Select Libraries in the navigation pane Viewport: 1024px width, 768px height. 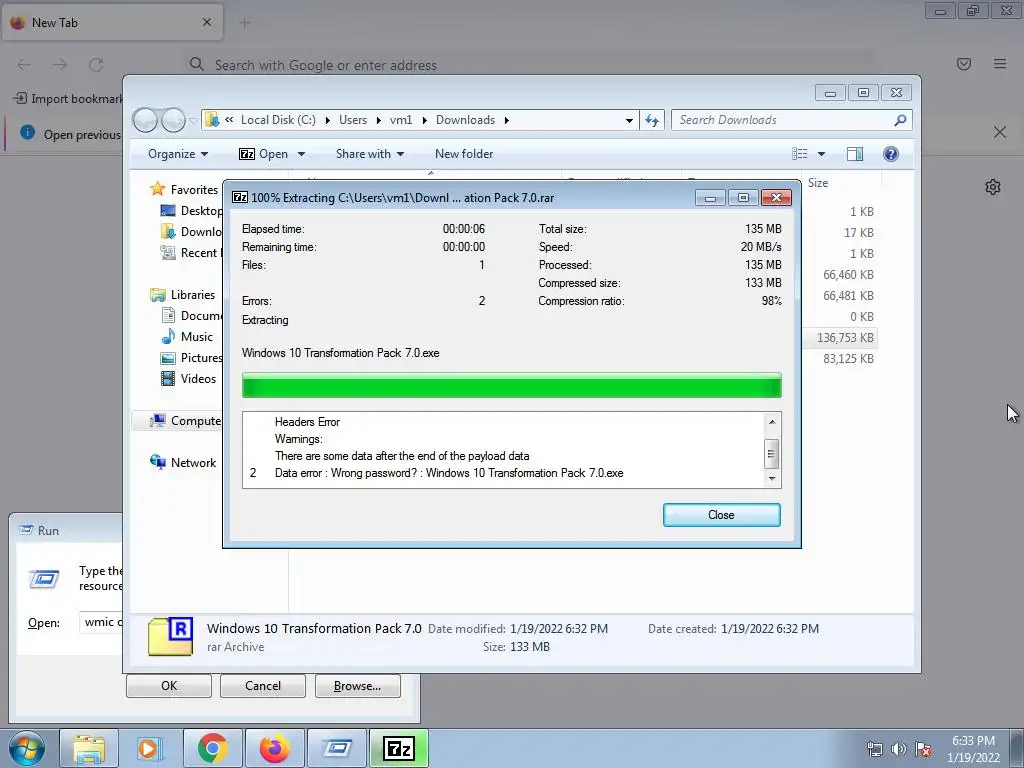click(x=192, y=295)
